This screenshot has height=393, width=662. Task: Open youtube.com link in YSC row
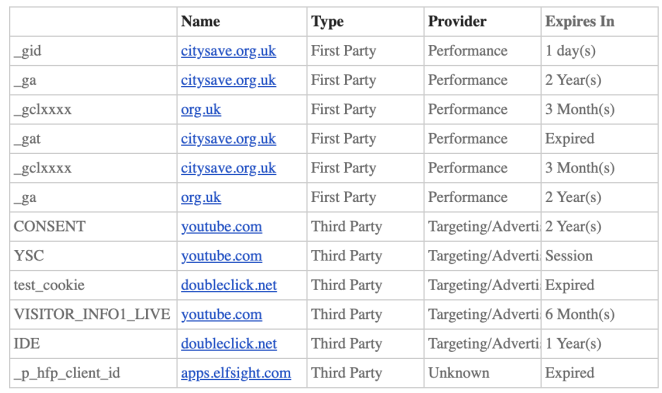(x=222, y=256)
